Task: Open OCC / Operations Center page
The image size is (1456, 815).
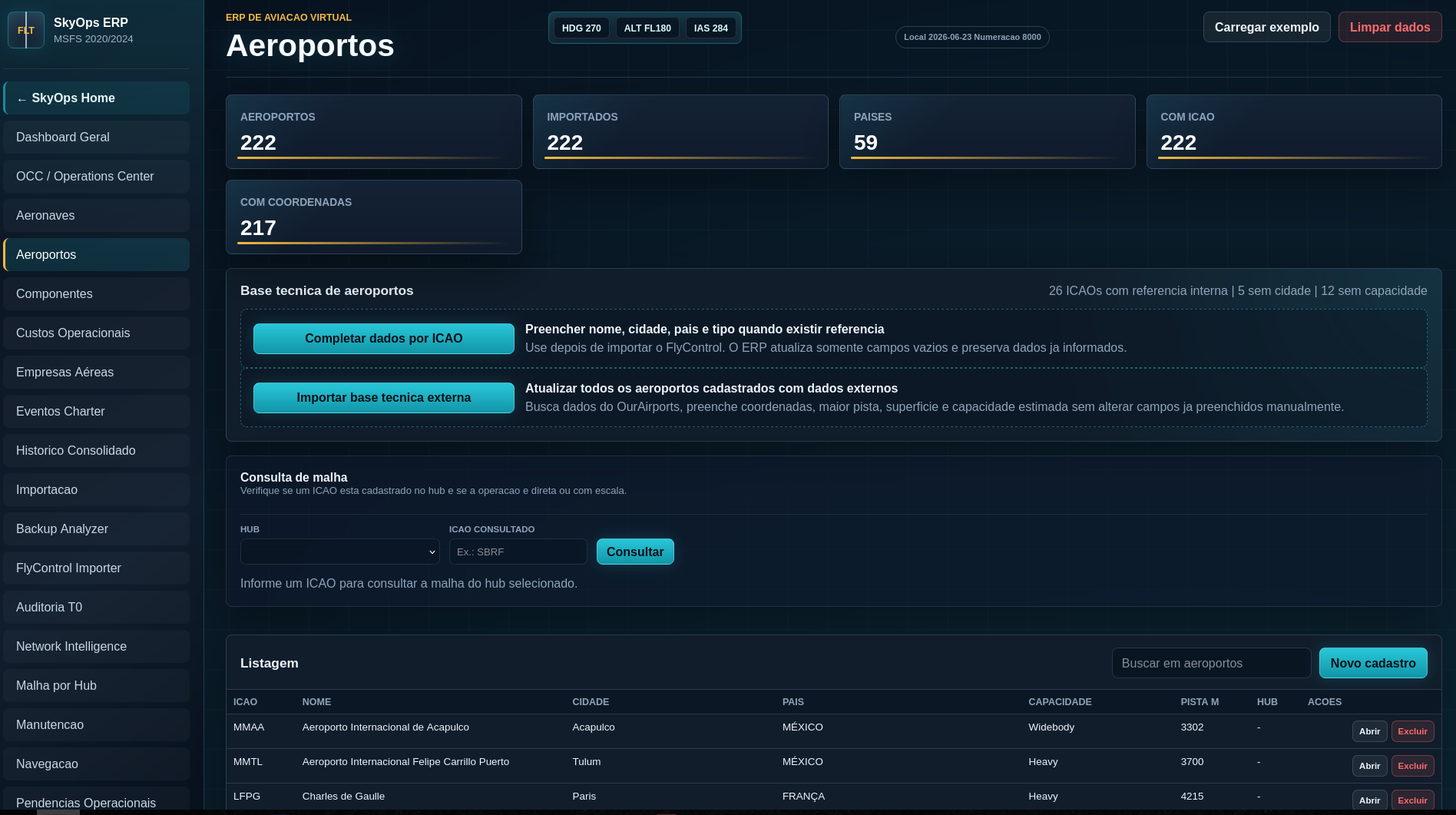Action: (97, 177)
